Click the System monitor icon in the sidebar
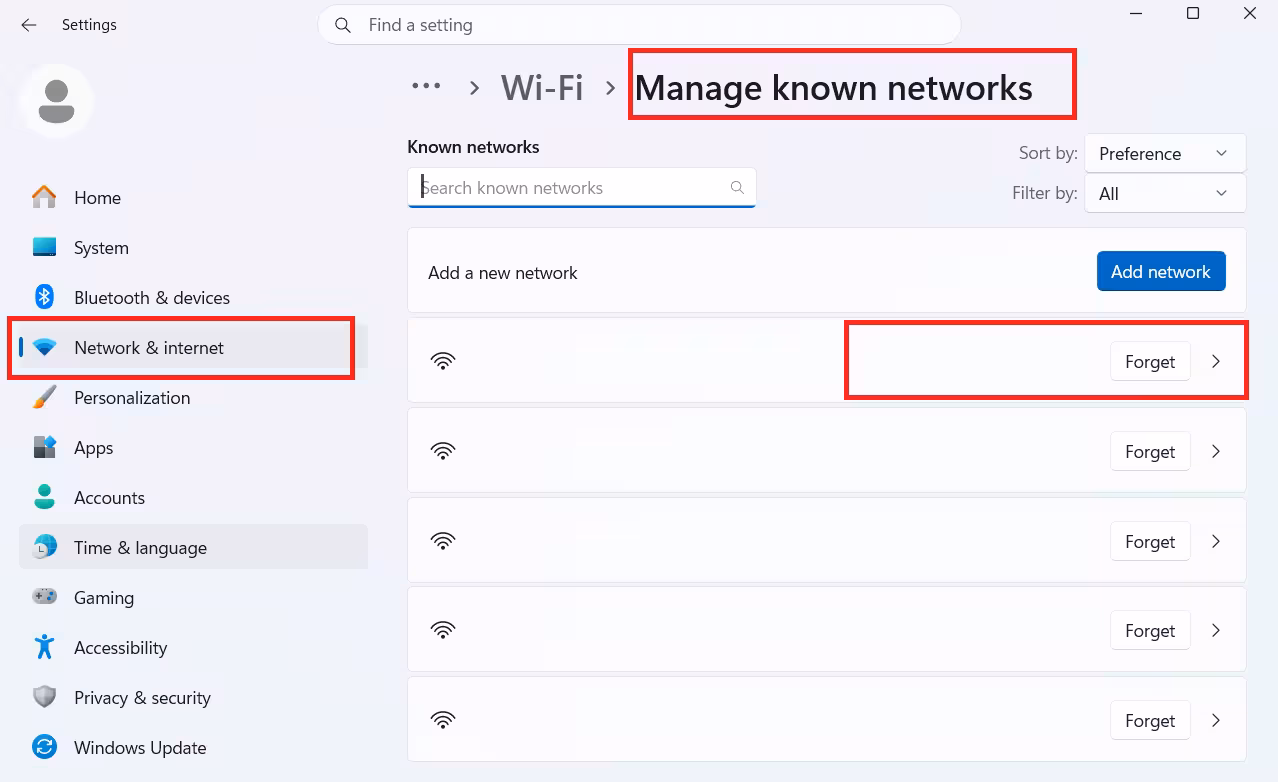This screenshot has width=1278, height=782. (44, 247)
